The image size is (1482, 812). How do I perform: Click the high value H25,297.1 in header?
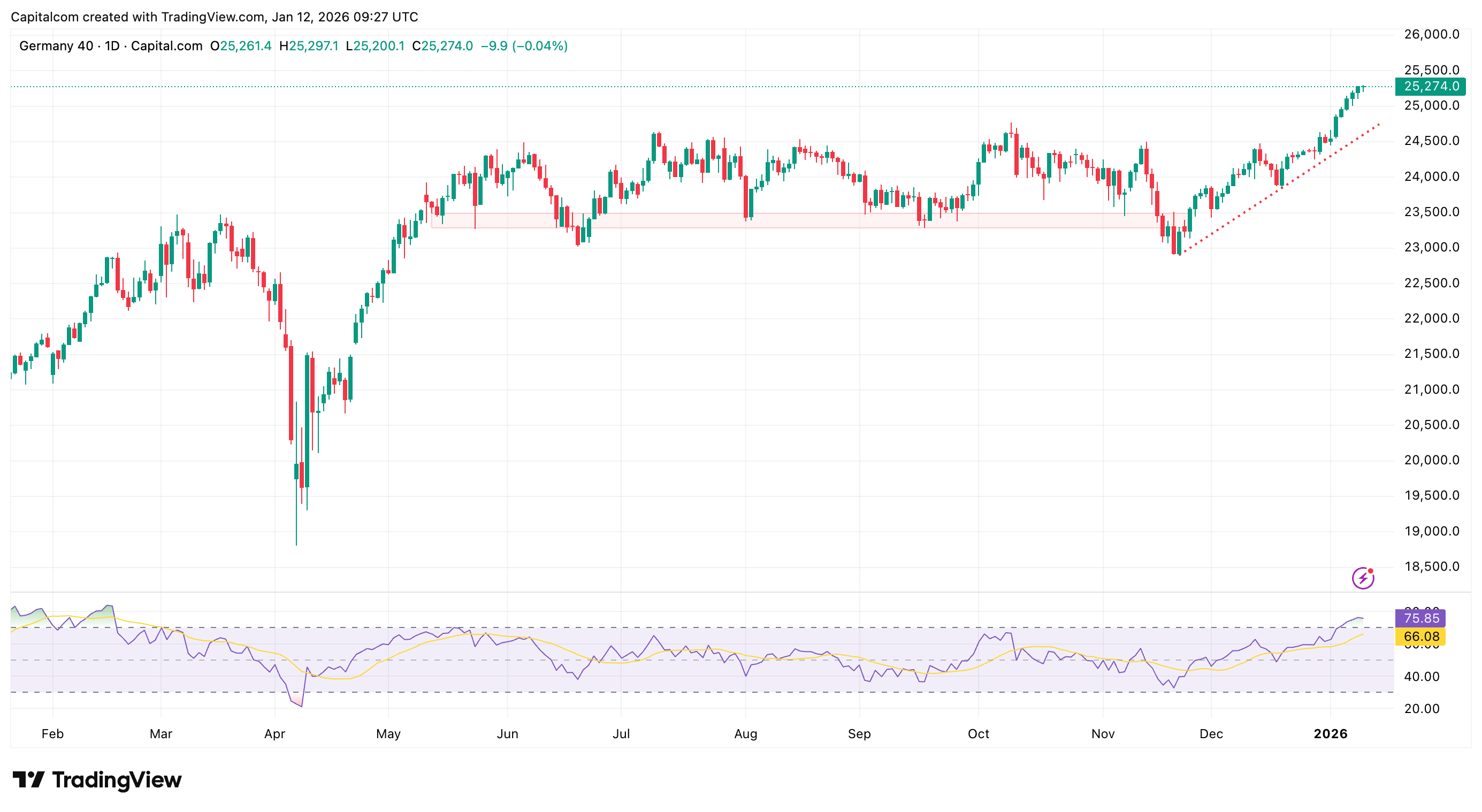308,46
